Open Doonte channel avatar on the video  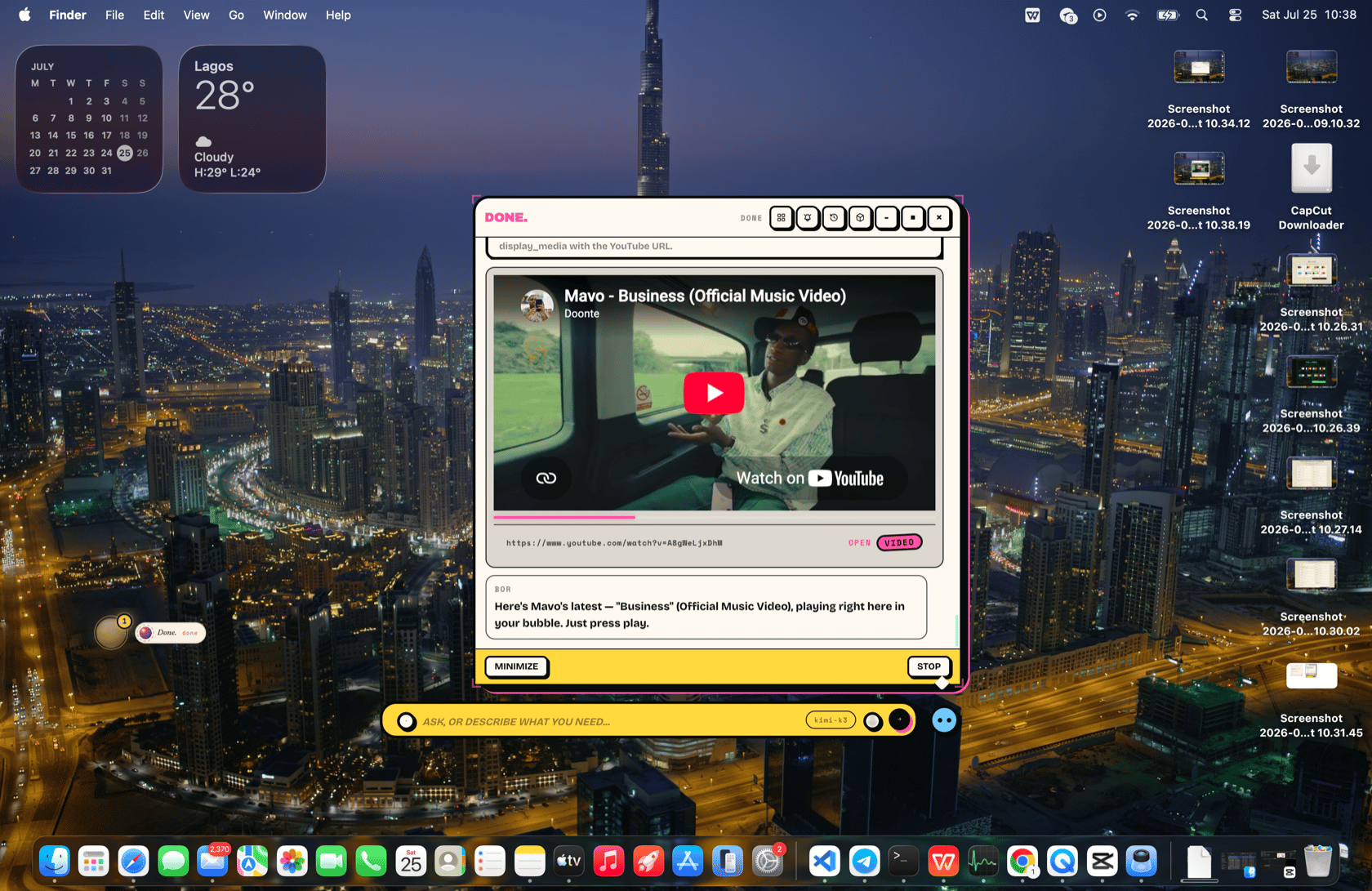tap(537, 305)
